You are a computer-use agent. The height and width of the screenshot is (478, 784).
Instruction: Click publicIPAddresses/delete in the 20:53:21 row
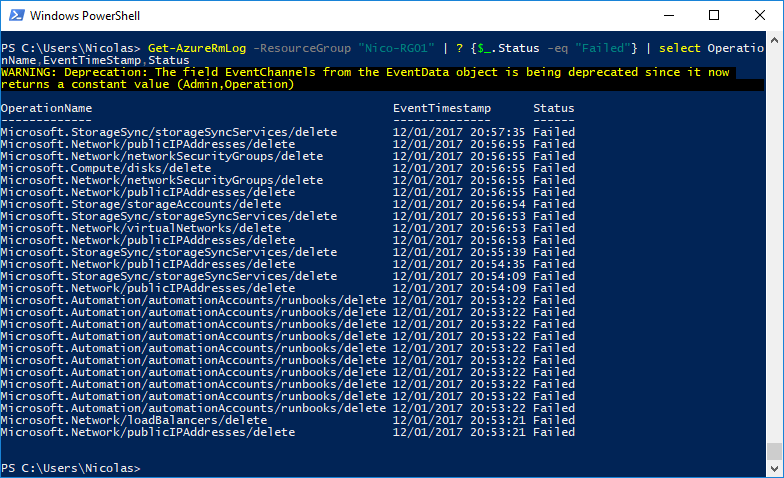(x=211, y=432)
